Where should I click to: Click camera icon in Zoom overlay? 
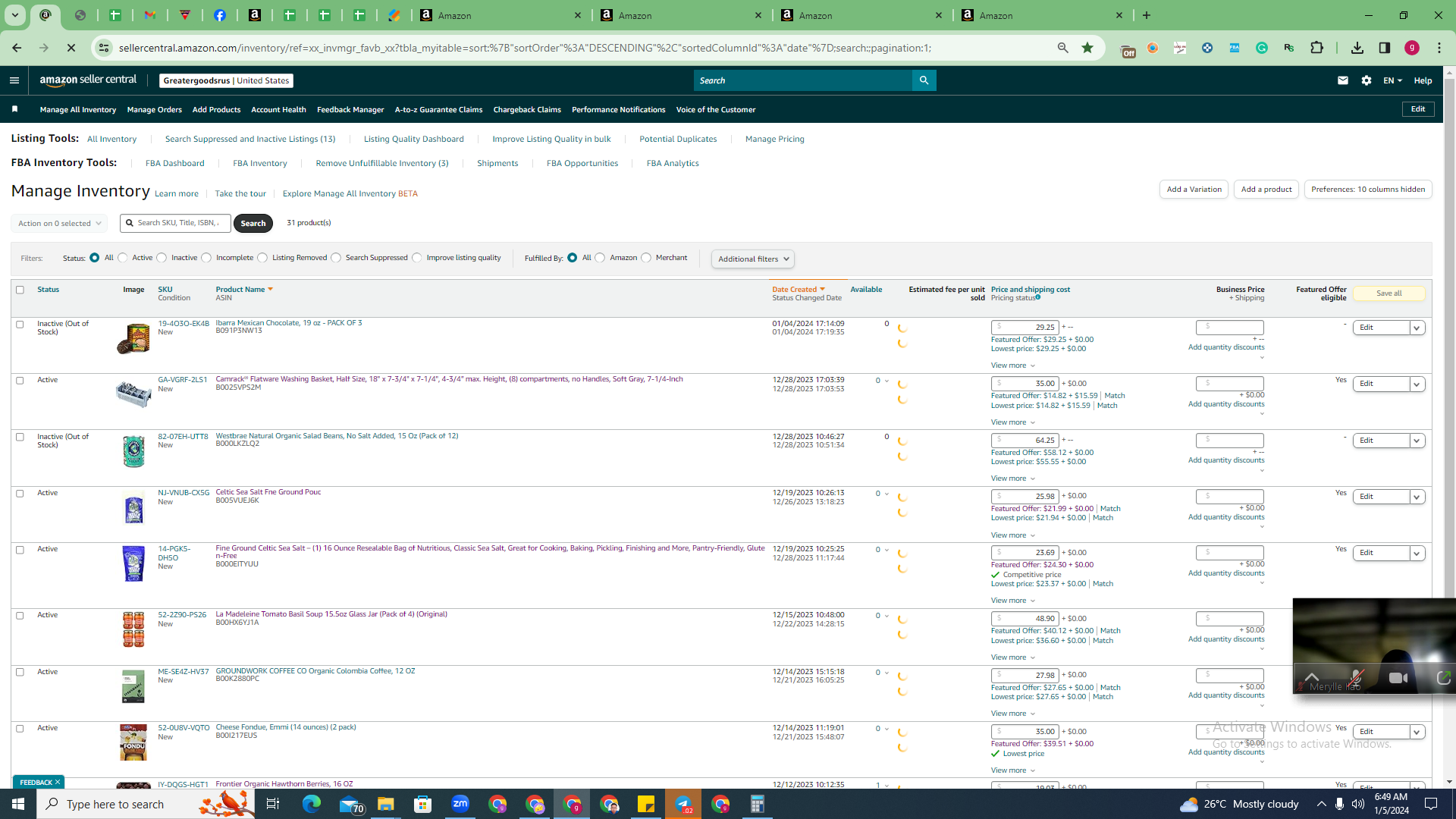click(x=1398, y=678)
